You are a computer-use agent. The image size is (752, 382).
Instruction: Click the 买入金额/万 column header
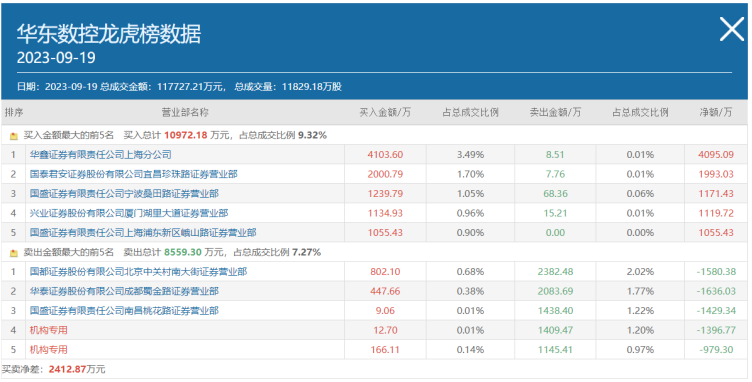click(x=385, y=112)
